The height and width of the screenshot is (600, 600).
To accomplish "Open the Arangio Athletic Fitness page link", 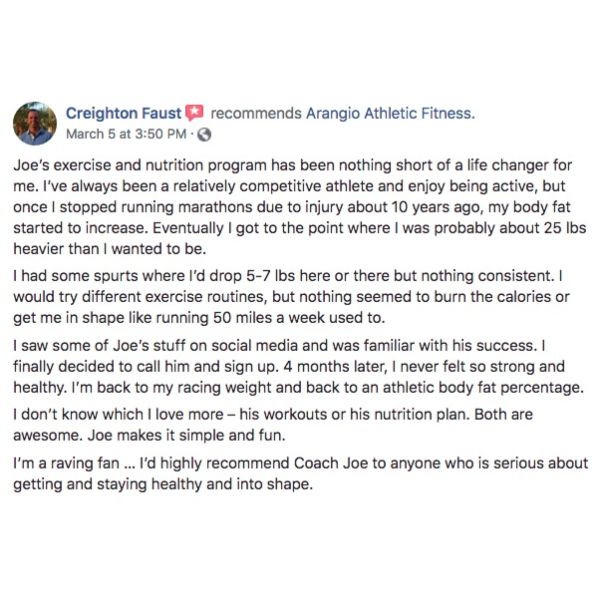I will (390, 113).
